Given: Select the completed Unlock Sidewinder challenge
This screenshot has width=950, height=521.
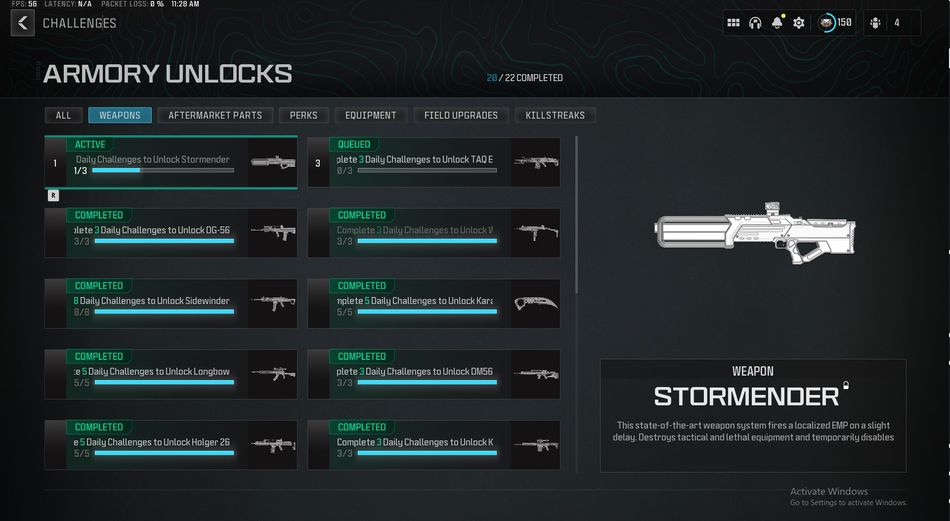Looking at the screenshot, I should point(171,304).
